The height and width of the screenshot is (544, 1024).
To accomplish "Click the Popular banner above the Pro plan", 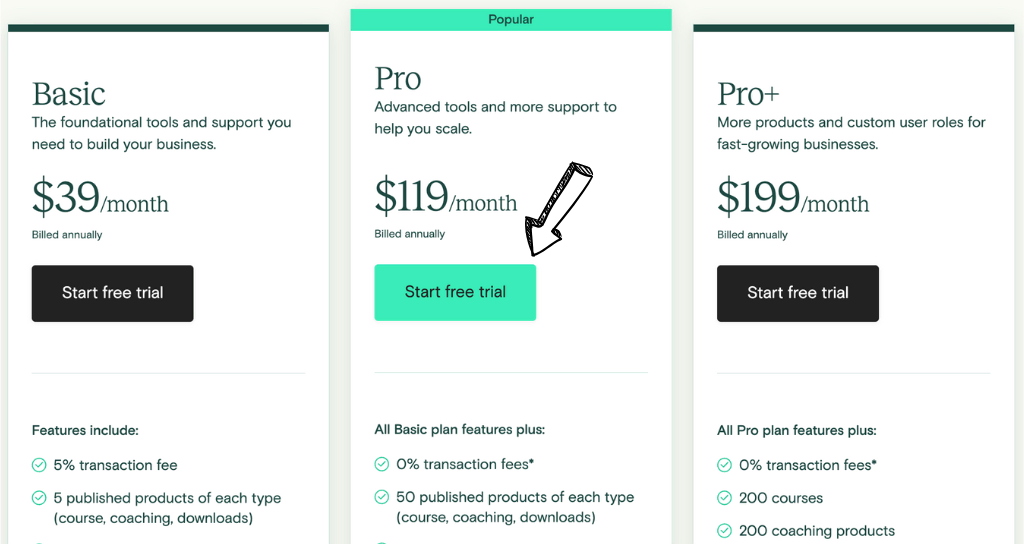I will point(511,19).
